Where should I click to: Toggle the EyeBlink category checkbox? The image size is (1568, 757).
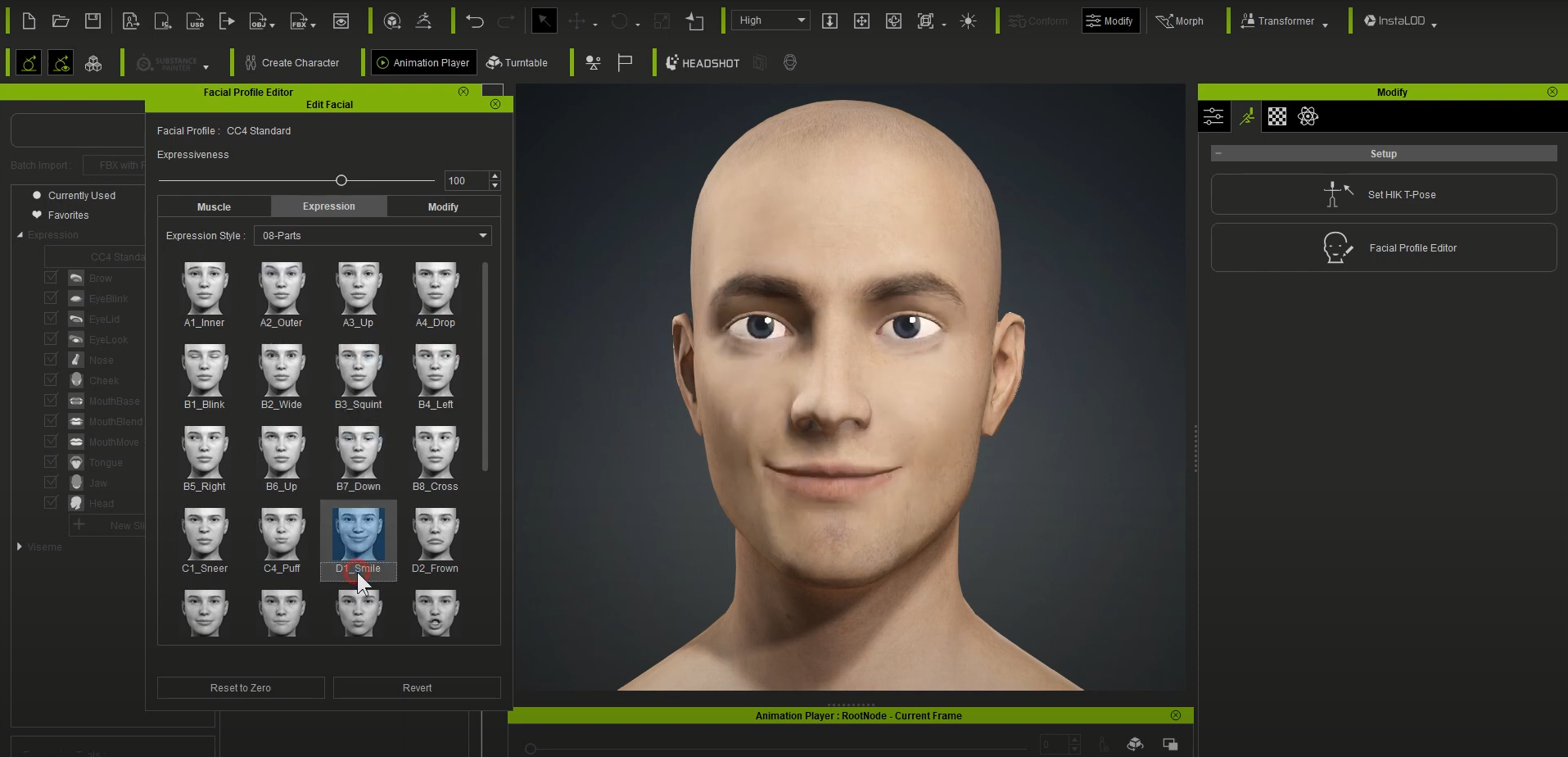[x=51, y=298]
